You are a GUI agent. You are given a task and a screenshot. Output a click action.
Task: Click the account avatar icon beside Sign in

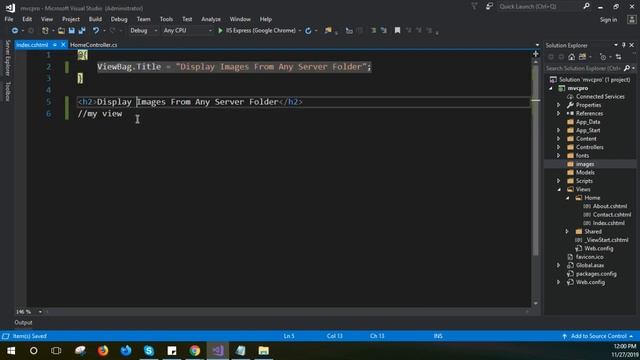click(x=631, y=20)
